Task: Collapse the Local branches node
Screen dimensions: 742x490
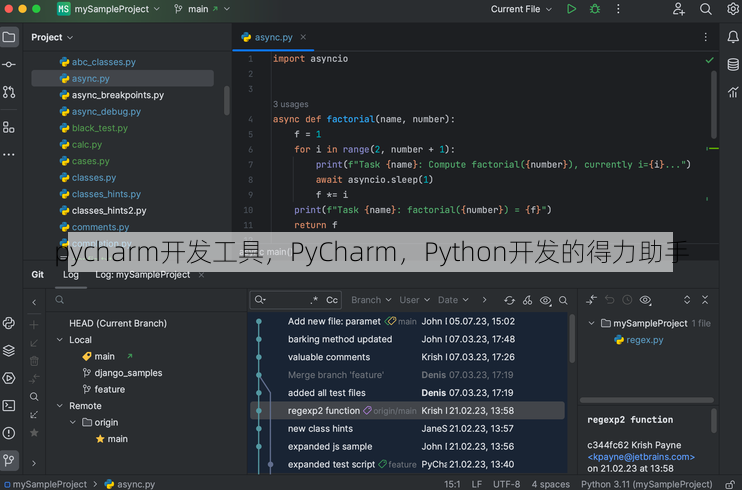Action: point(60,340)
